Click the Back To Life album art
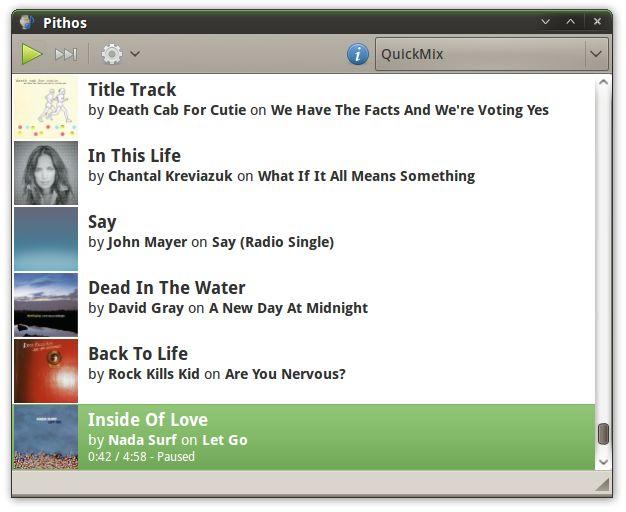 (46, 371)
